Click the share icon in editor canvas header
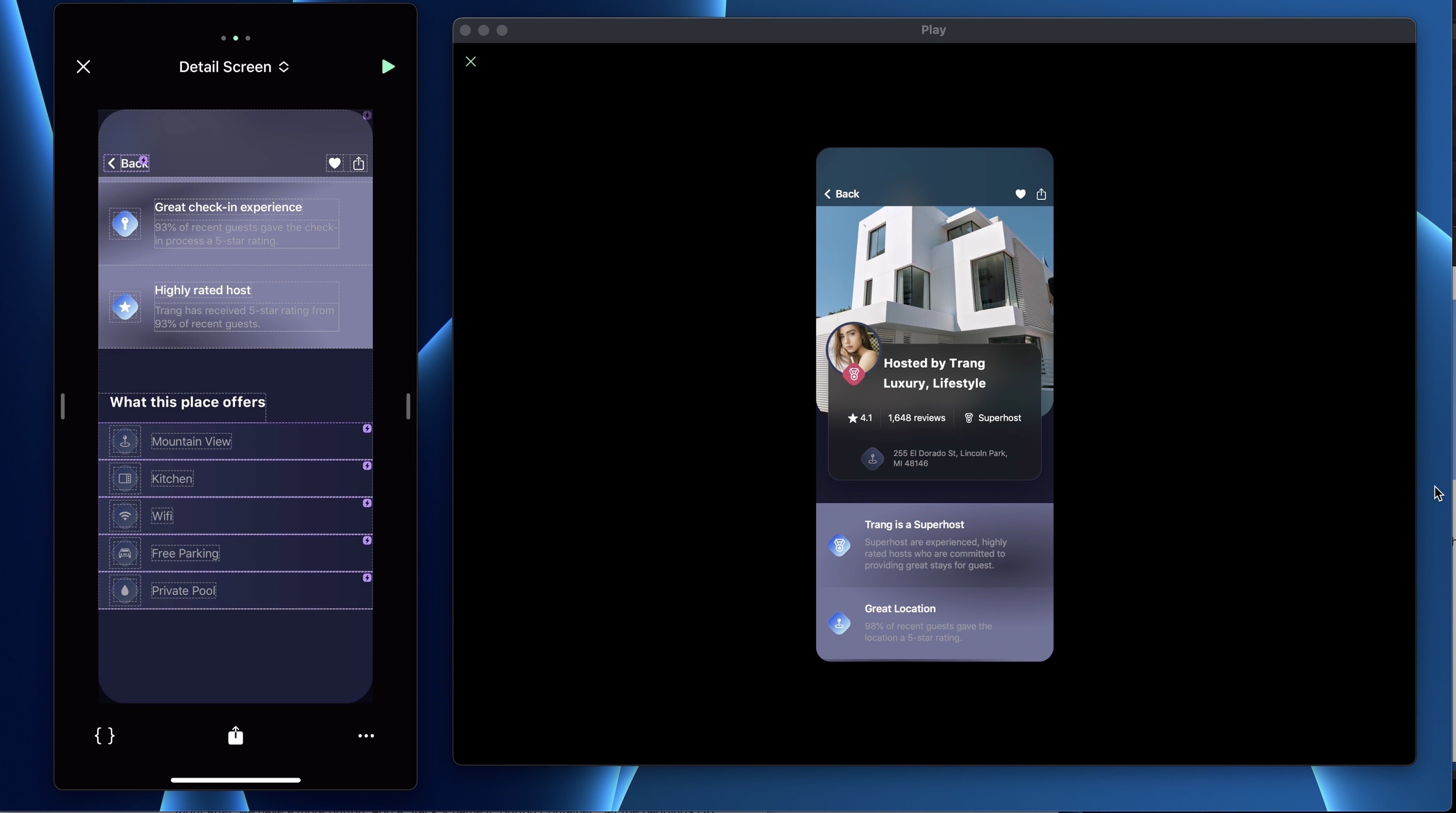Screen dimensions: 1456x813 358,163
